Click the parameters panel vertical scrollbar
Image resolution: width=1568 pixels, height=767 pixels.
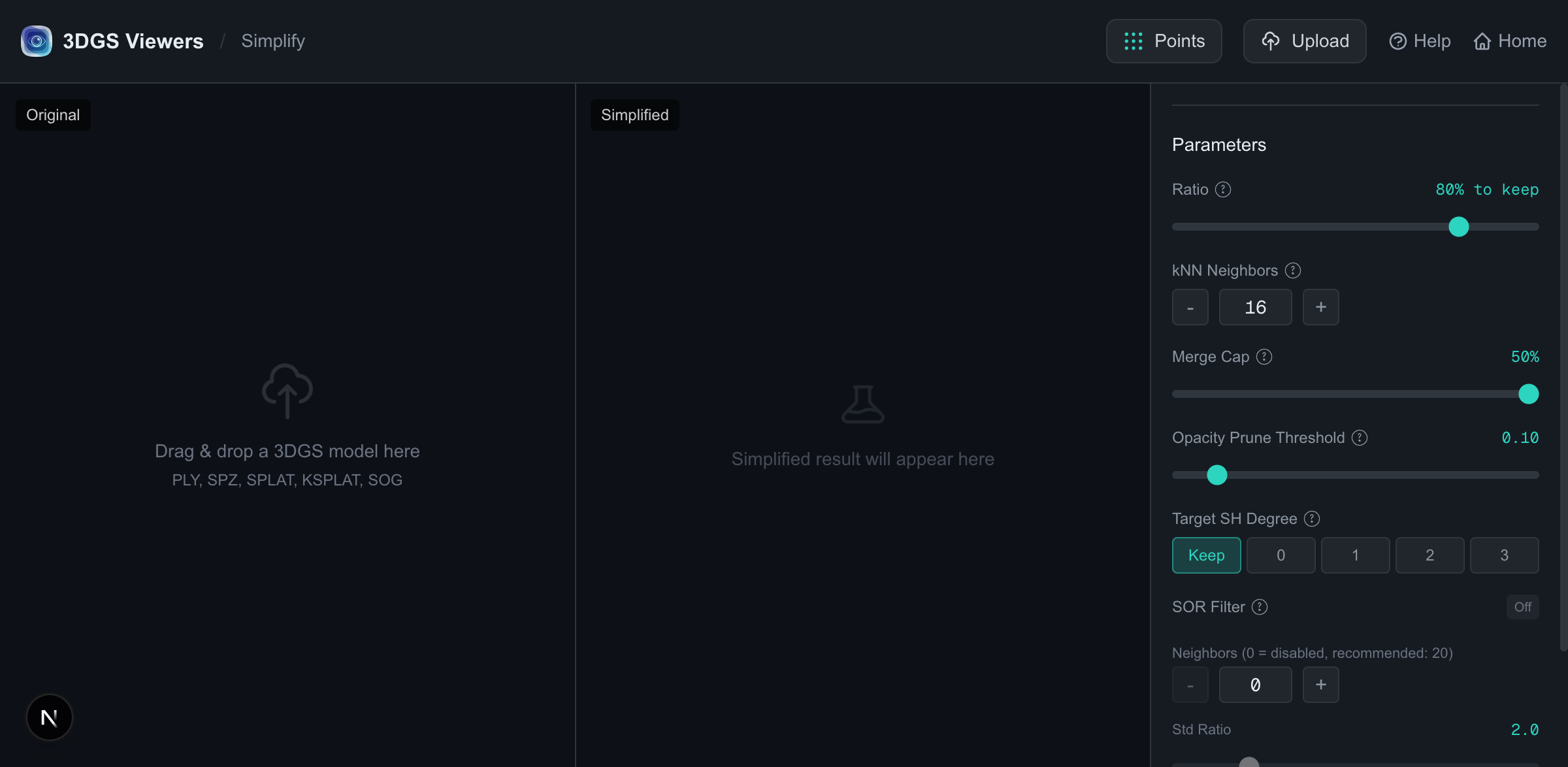coord(1563,368)
